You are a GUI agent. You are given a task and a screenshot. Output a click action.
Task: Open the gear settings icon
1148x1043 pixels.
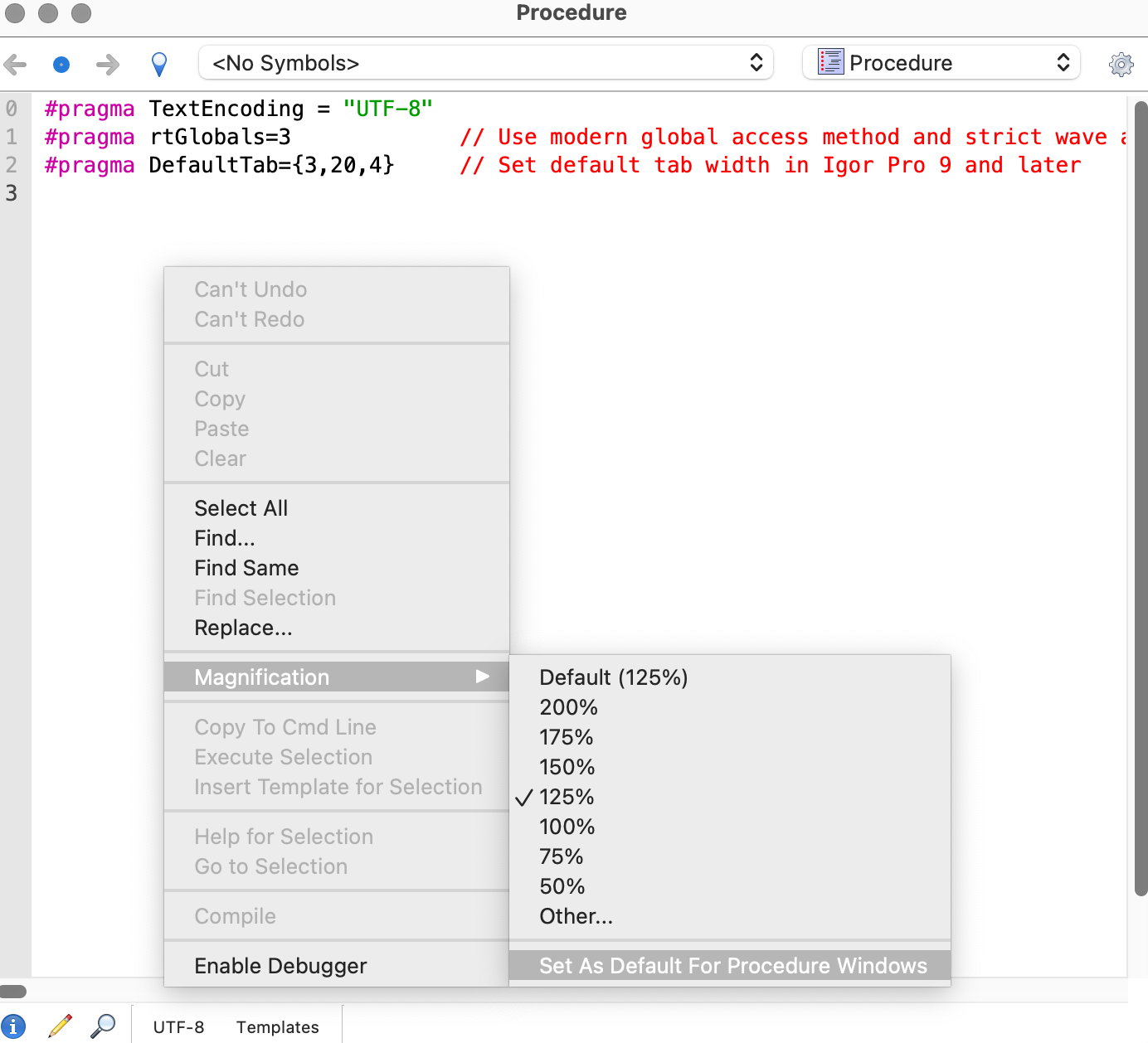click(1121, 64)
